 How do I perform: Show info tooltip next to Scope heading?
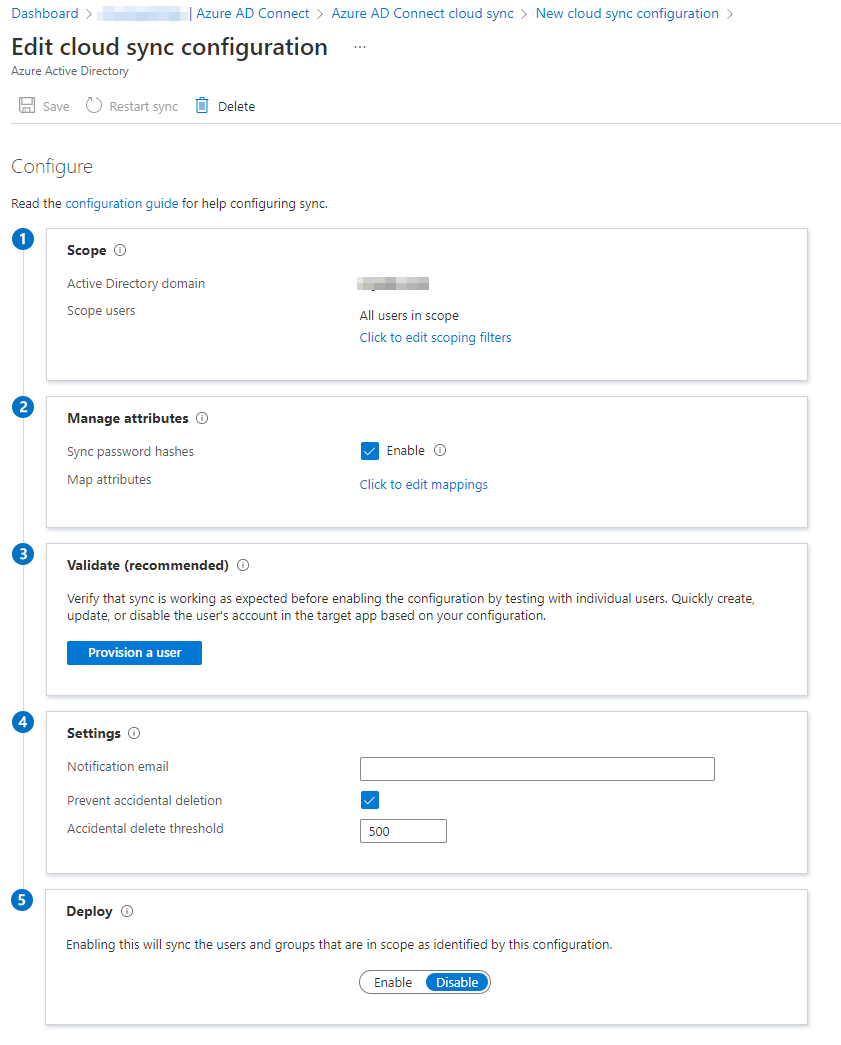click(x=120, y=250)
